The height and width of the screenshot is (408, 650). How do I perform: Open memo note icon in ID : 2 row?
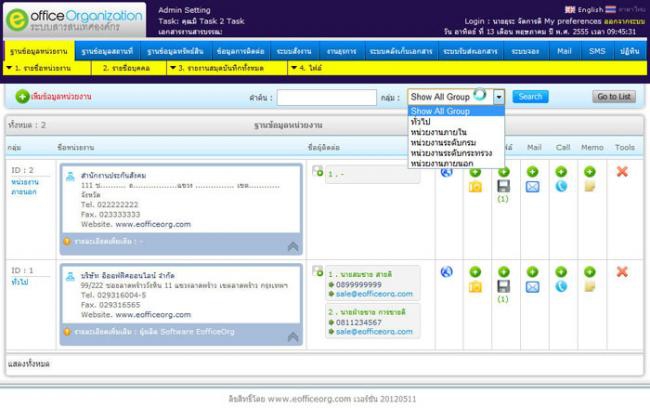(590, 187)
